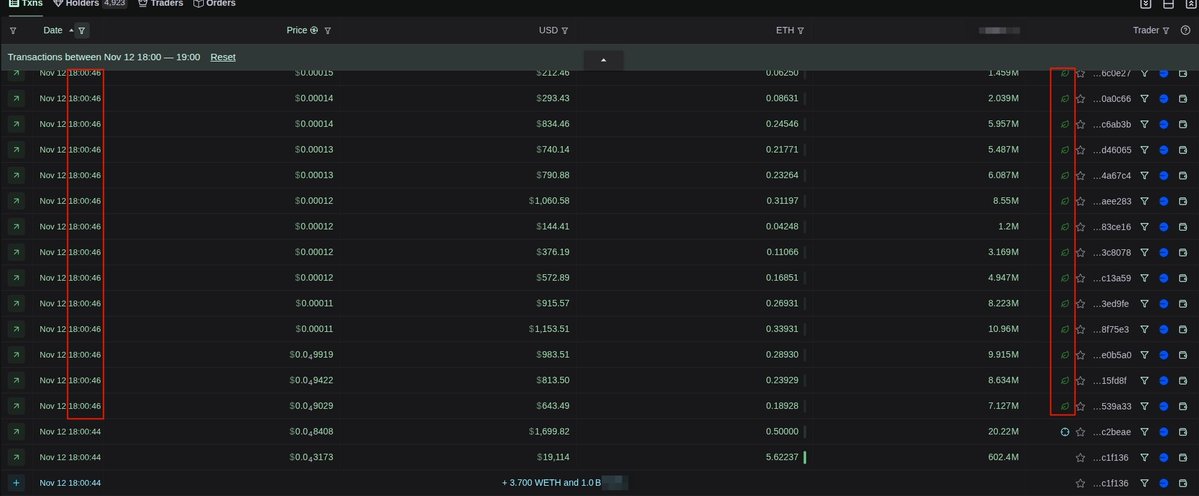Star the trader ...aee283
This screenshot has height=496, width=1199.
click(x=1080, y=201)
